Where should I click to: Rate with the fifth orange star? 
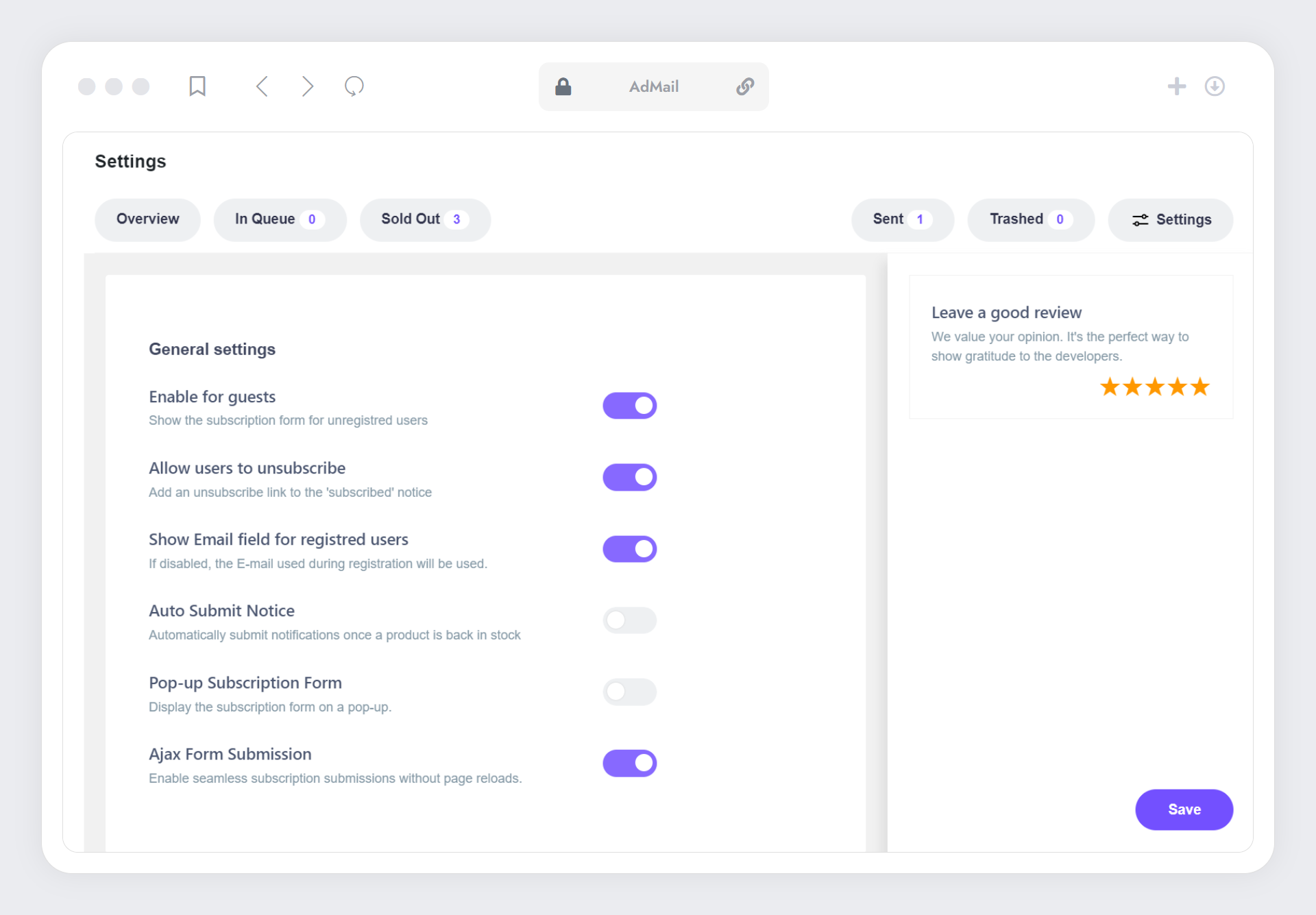[x=1200, y=387]
